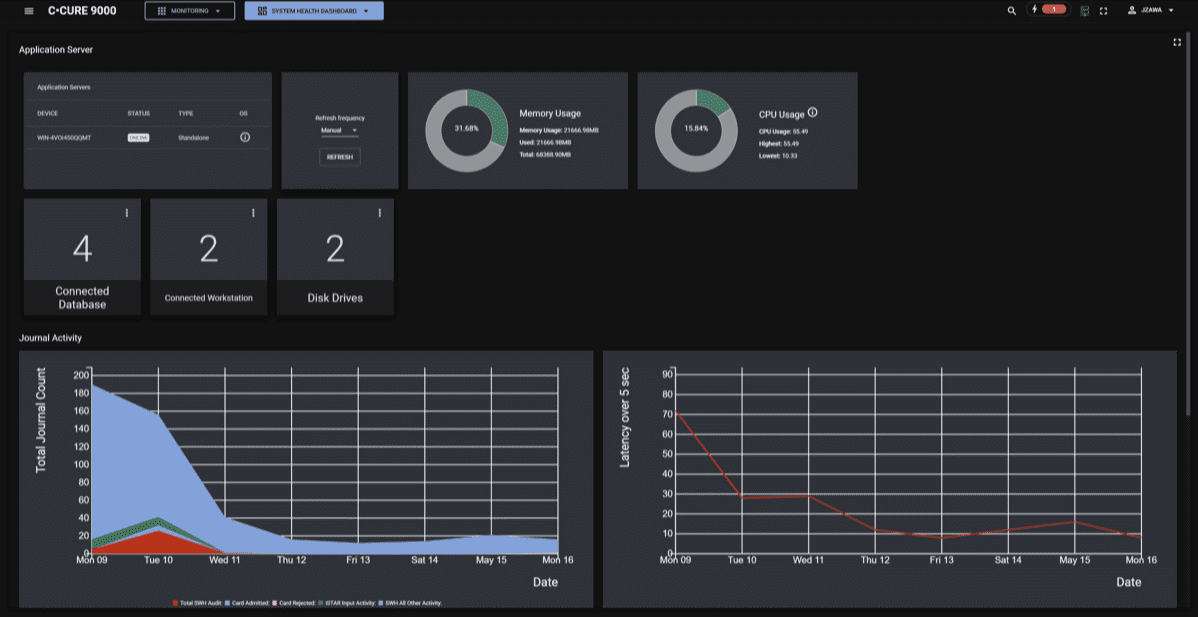Click the OS info icon for WIN-4VOI450QQMT
This screenshot has height=617, width=1198.
(x=245, y=137)
